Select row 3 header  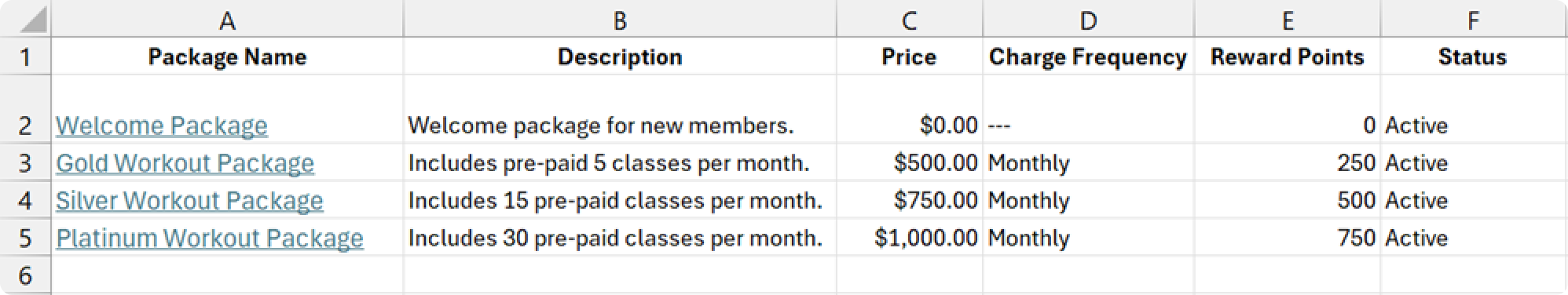pyautogui.click(x=25, y=163)
